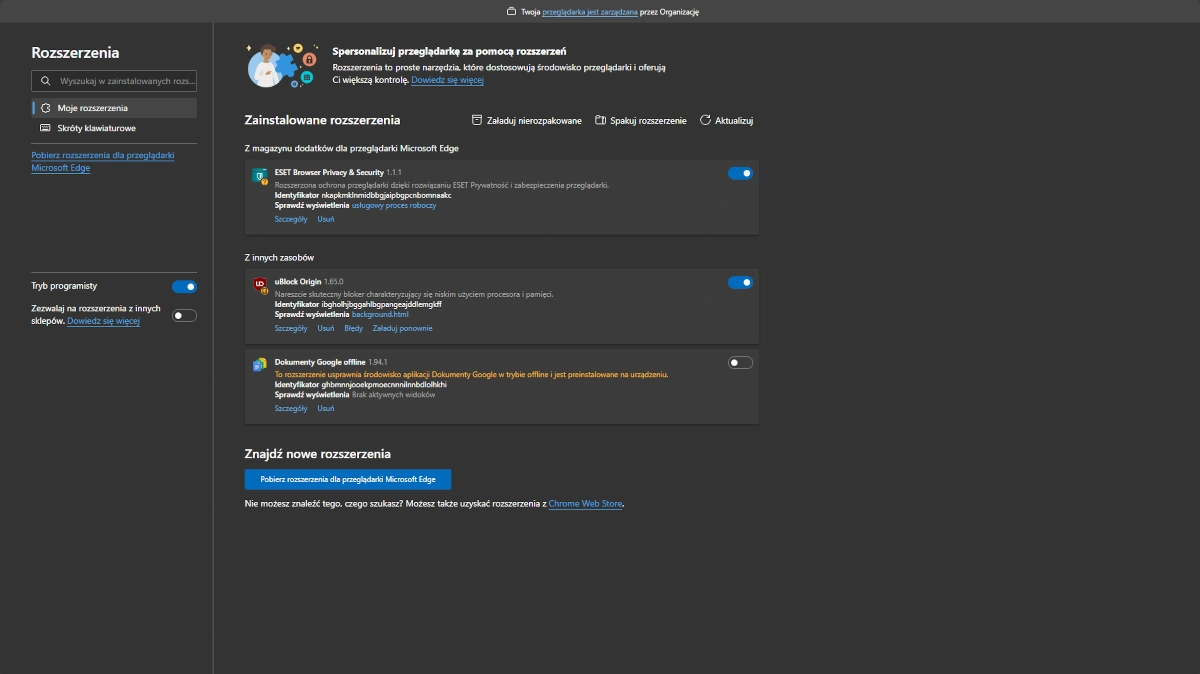Viewport: 1200px width, 674px height.
Task: Click the Dokumenty Google offline icon
Action: point(260,365)
